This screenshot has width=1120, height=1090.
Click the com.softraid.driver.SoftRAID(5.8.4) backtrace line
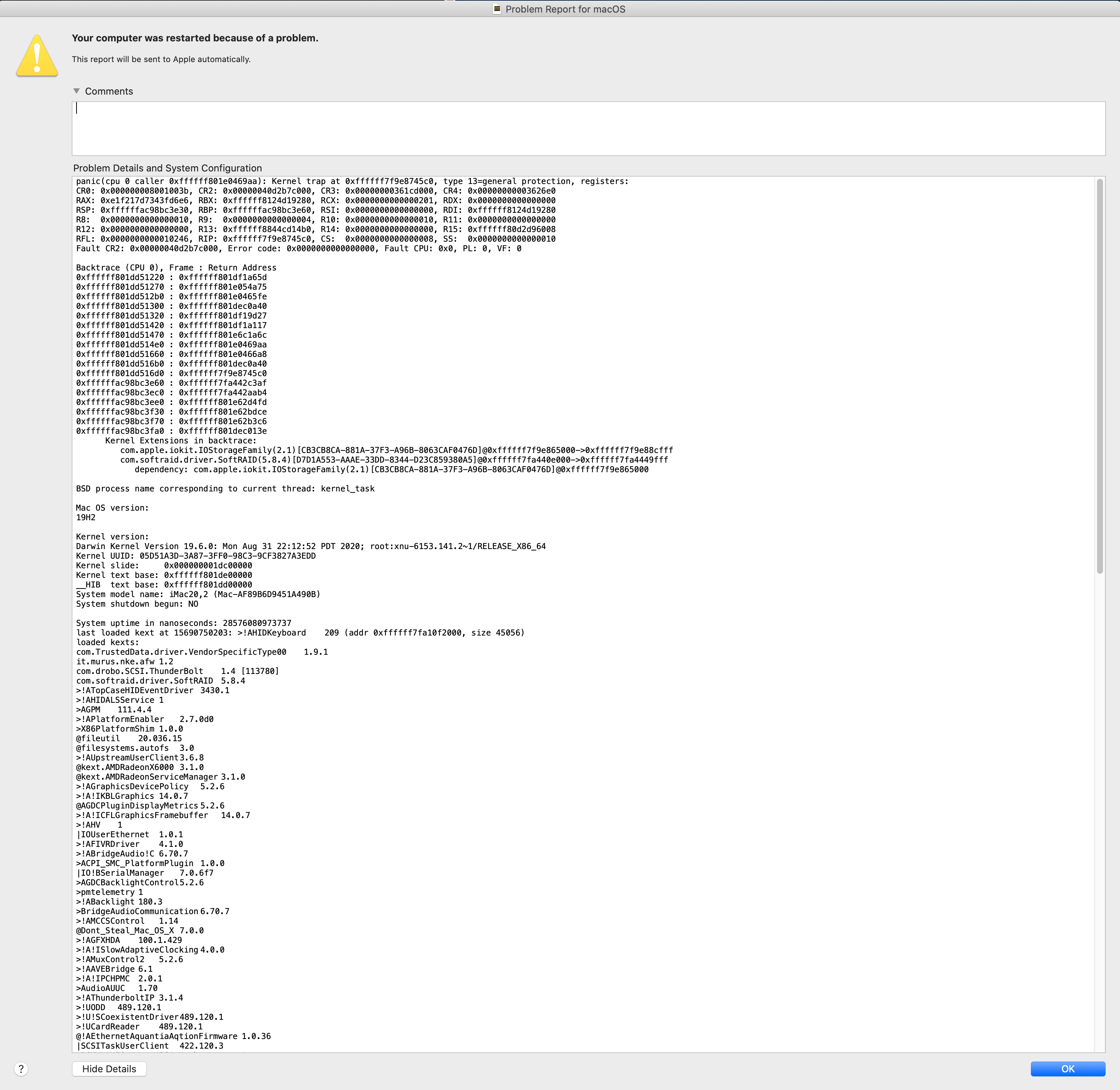(x=394, y=460)
